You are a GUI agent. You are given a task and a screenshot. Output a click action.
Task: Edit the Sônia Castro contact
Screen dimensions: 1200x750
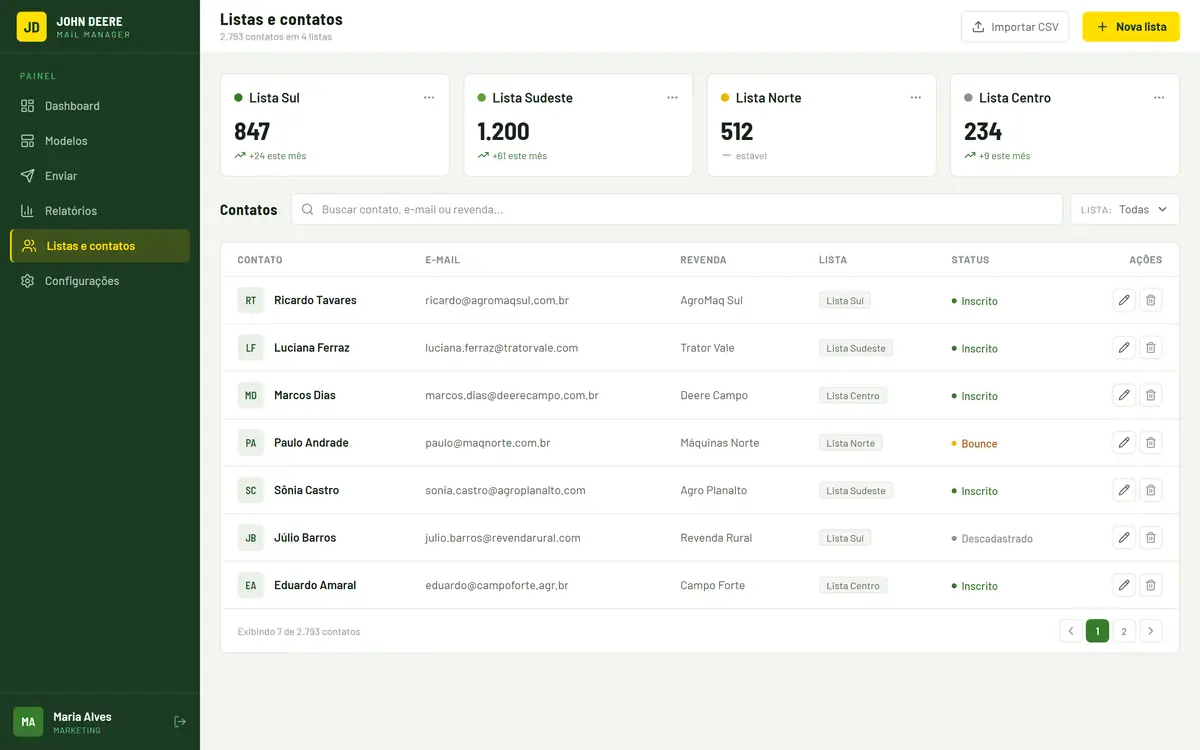tap(1124, 490)
